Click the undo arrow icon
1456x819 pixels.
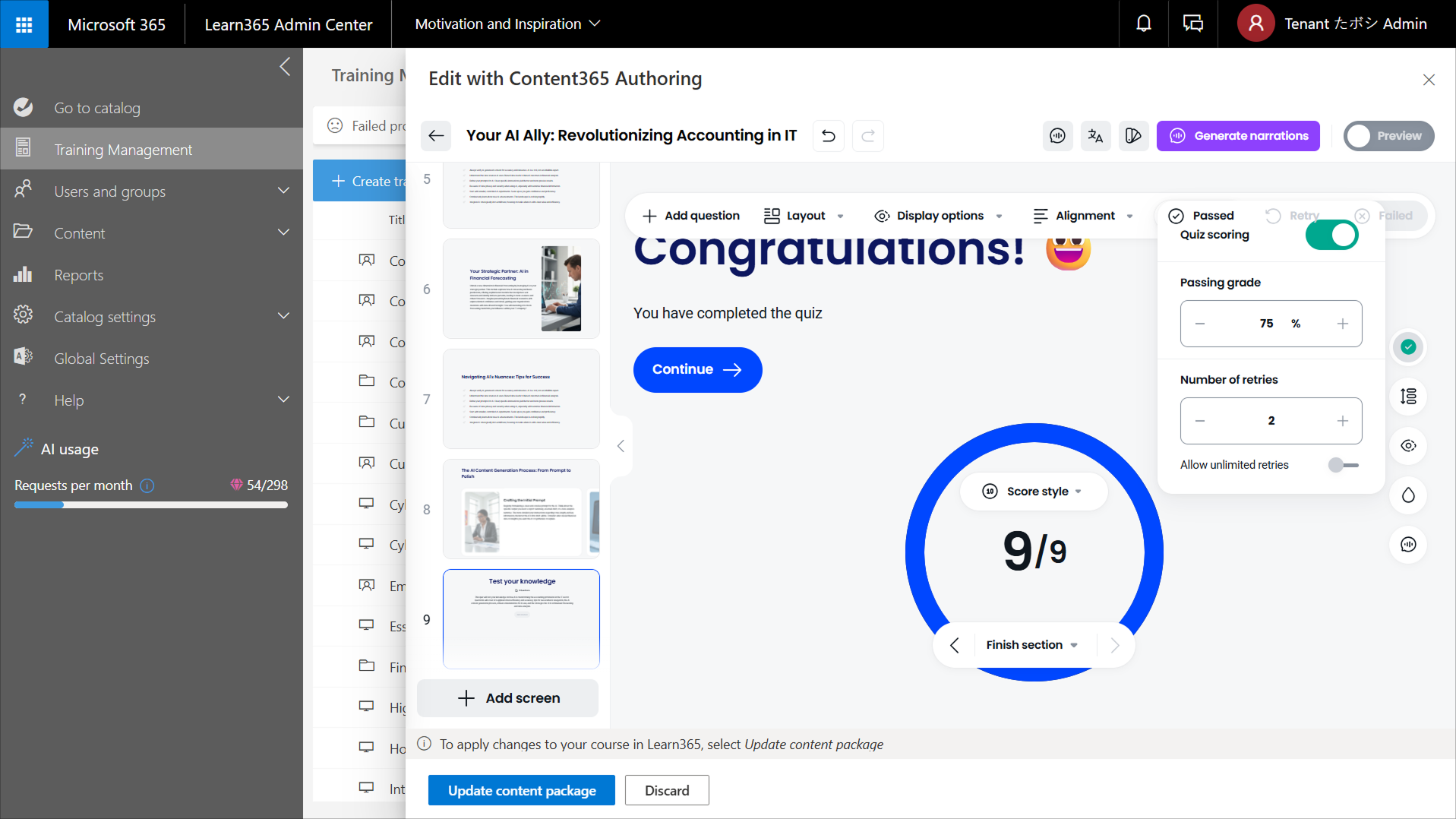(x=829, y=136)
